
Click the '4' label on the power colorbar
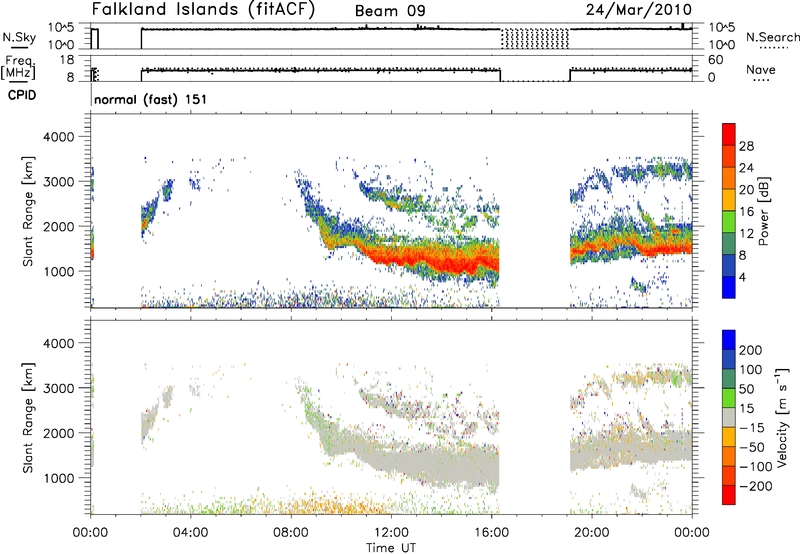(742, 277)
